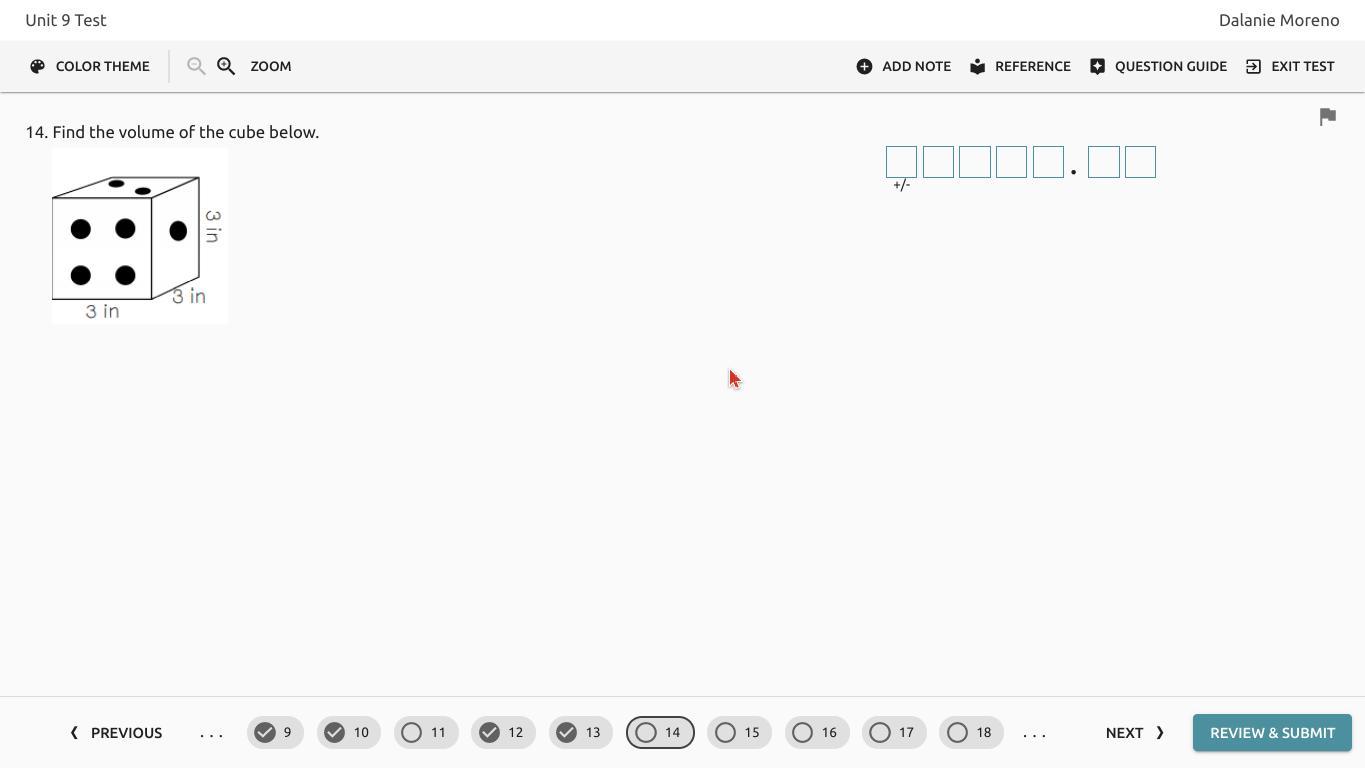1365x768 pixels.
Task: Toggle the +/- sign under answer box
Action: tap(902, 185)
